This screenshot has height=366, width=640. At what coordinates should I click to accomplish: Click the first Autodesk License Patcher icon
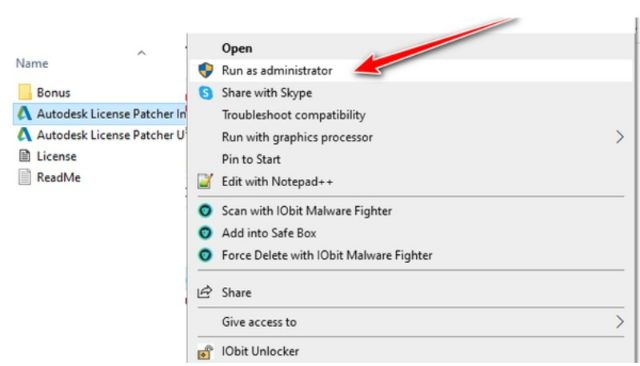[x=24, y=113]
